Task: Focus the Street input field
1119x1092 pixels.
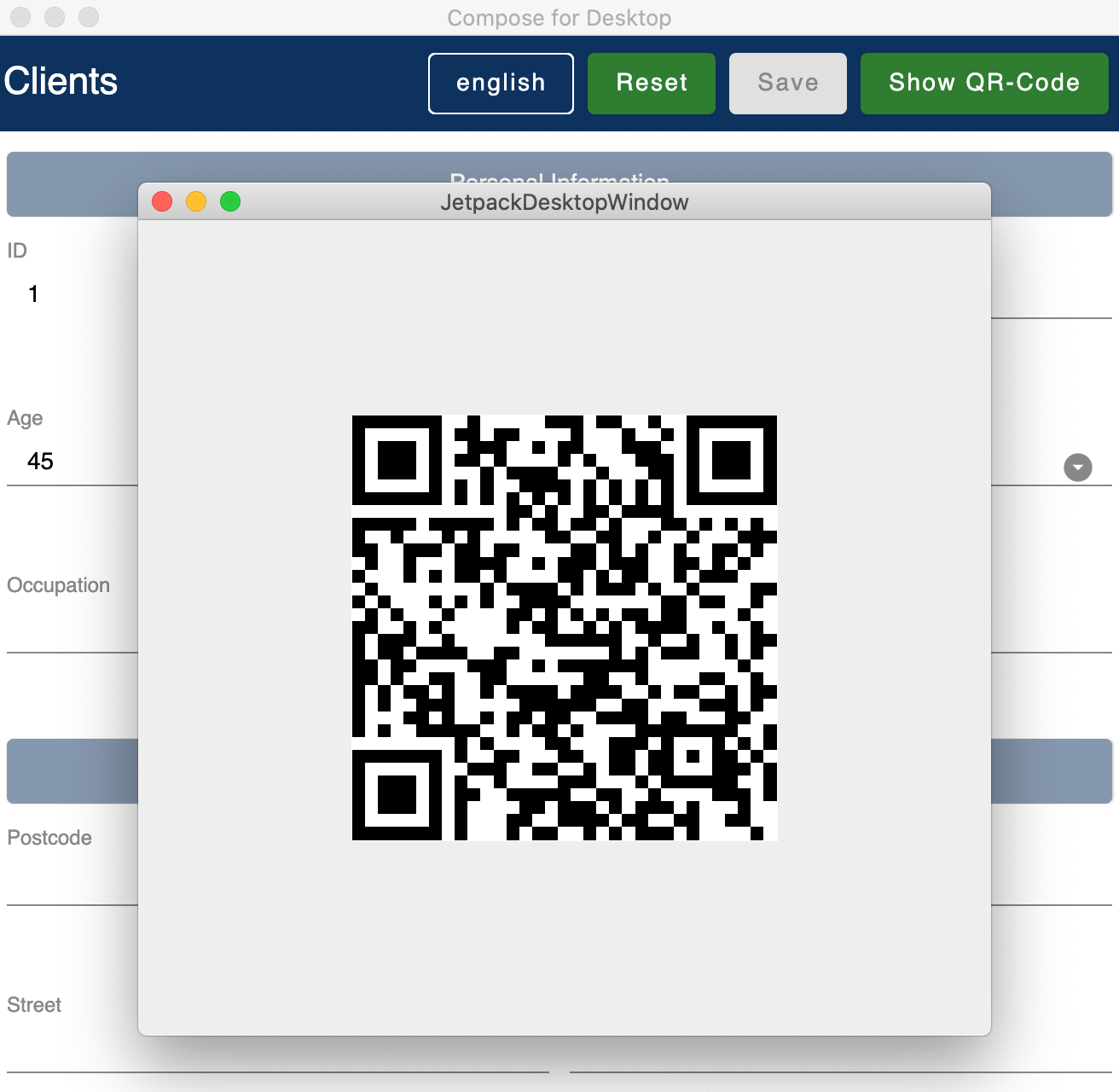Action: click(x=278, y=1048)
